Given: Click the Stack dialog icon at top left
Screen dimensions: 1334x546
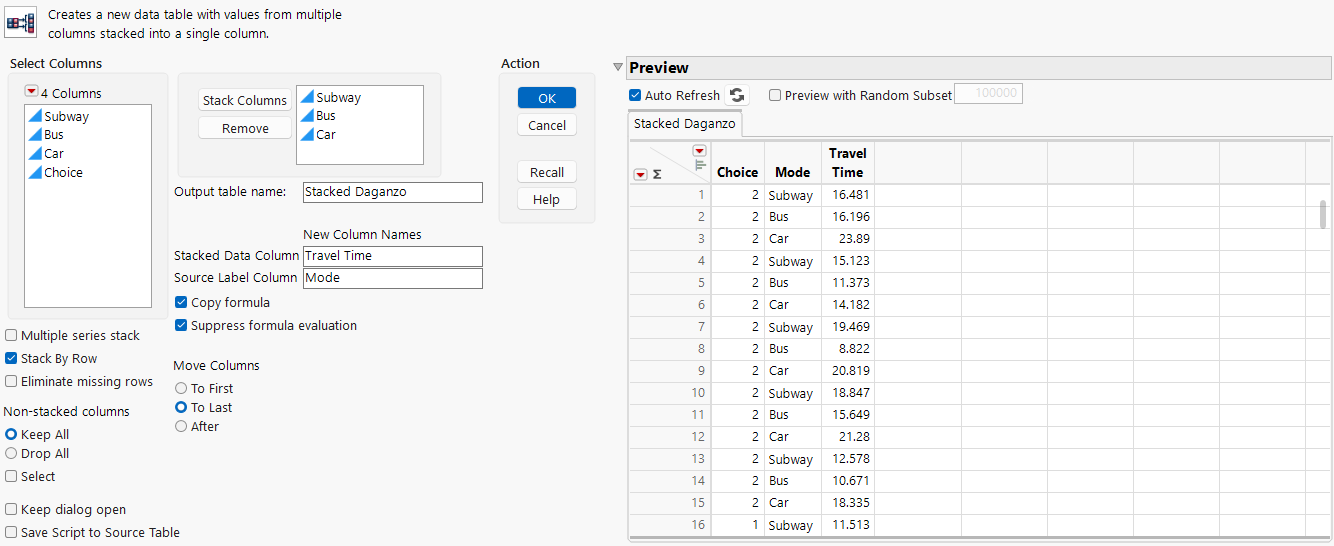Looking at the screenshot, I should (x=21, y=22).
